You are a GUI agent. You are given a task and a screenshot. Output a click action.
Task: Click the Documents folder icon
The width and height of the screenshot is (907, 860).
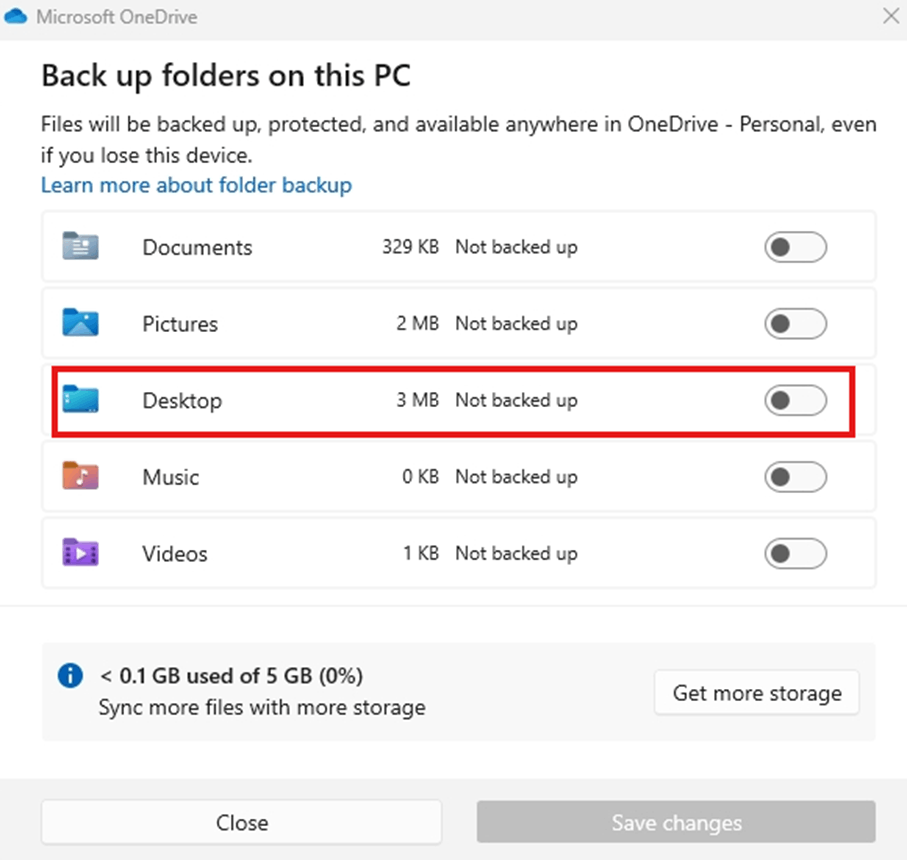click(80, 246)
